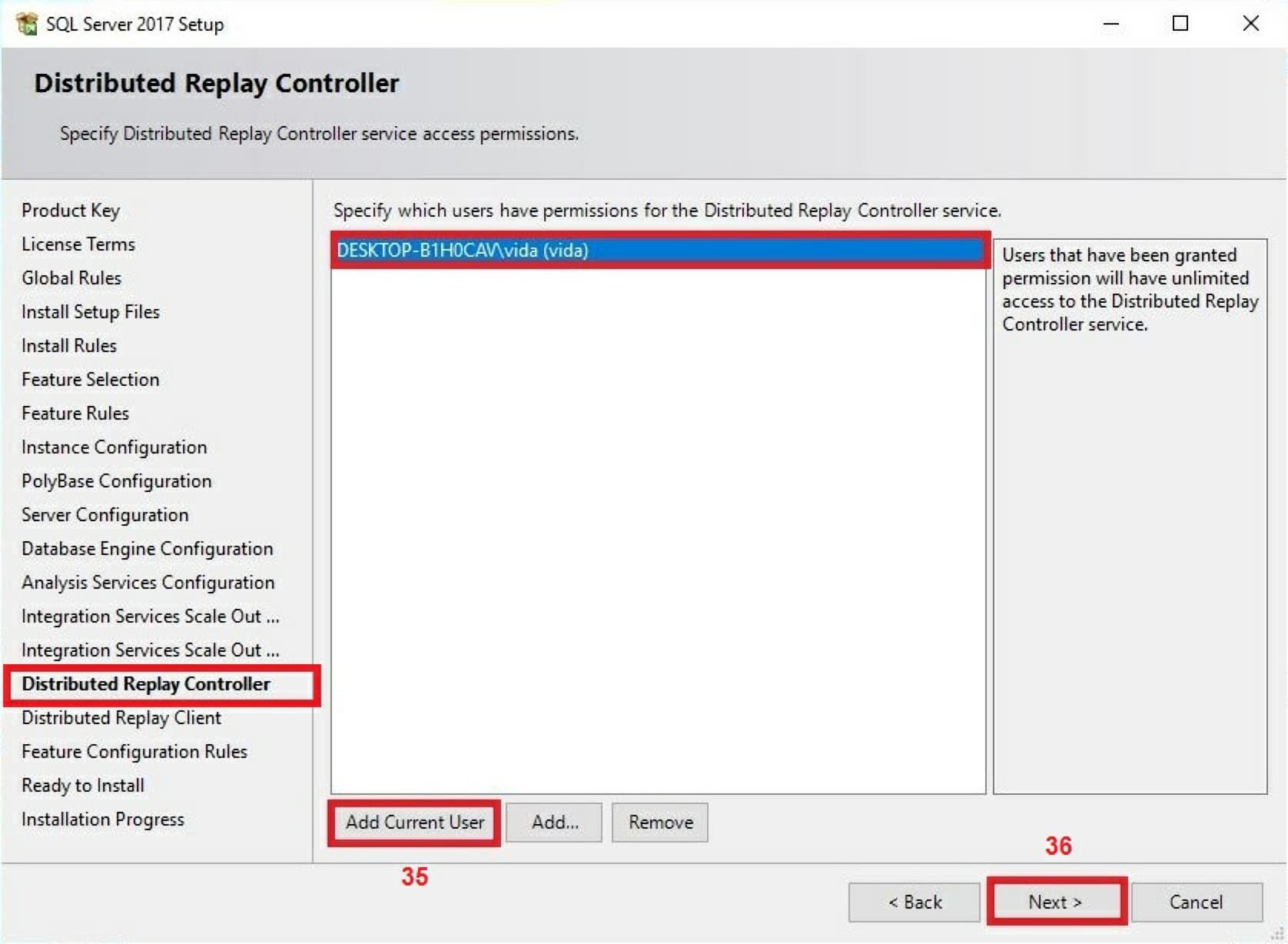Click the Instance Configuration step
The image size is (1288, 944).
point(115,447)
